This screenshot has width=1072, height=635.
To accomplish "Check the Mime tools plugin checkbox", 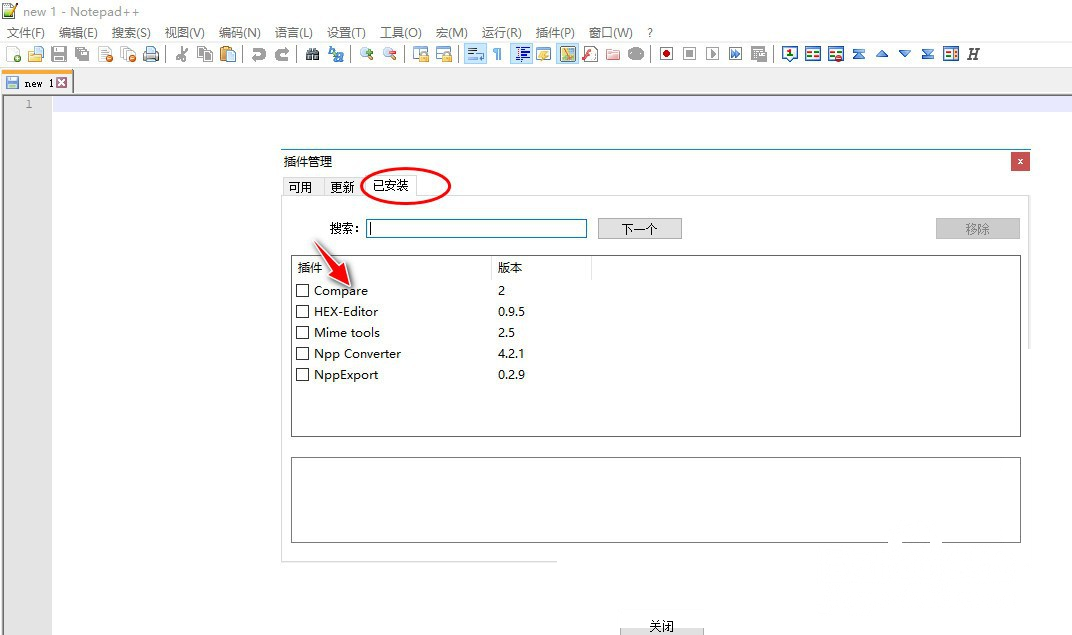I will click(302, 333).
